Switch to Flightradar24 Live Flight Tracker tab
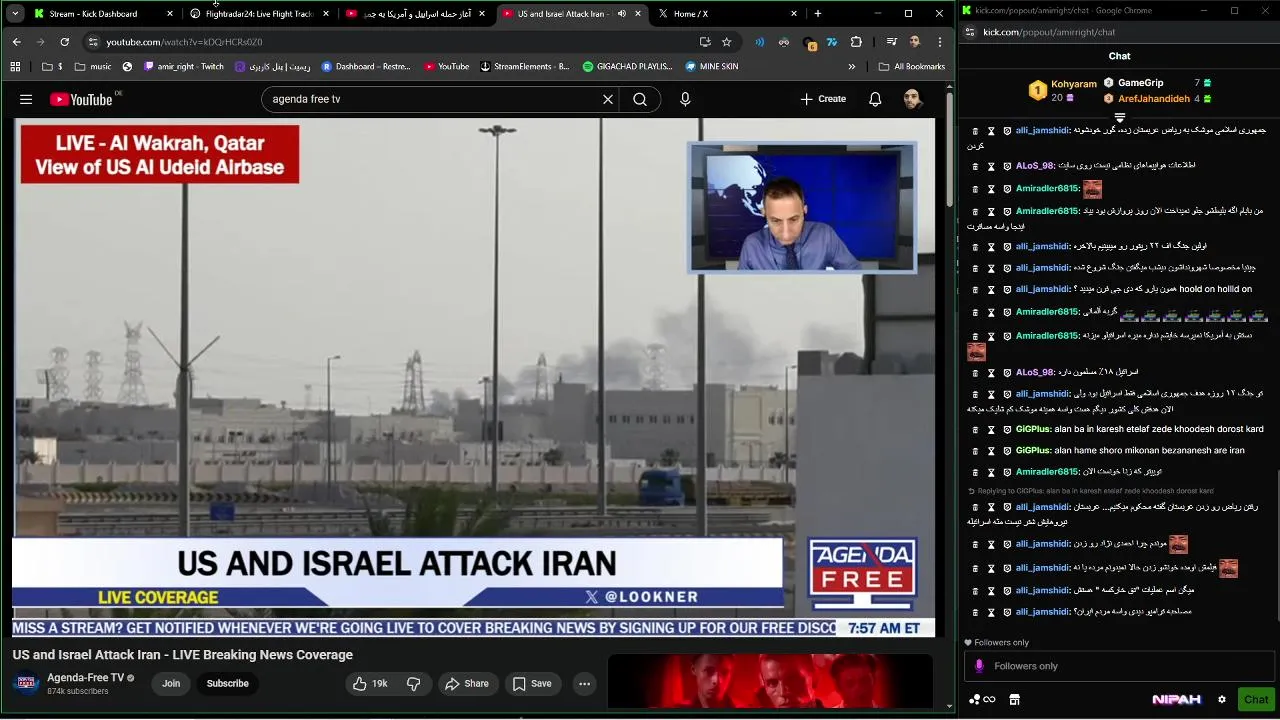The width and height of the screenshot is (1280, 720). point(259,14)
